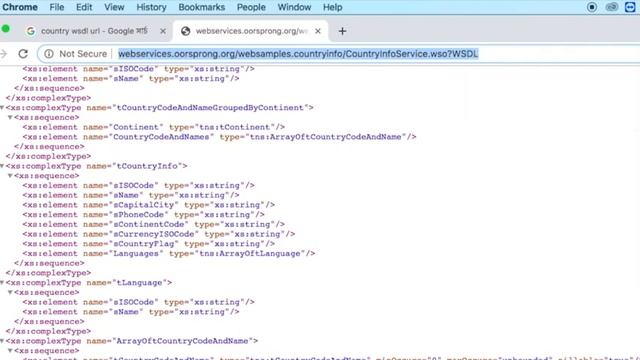This screenshot has width=640, height=360.
Task: Collapse the ArrayOftCountryCodeAndName complexType node
Action: click(x=2, y=341)
